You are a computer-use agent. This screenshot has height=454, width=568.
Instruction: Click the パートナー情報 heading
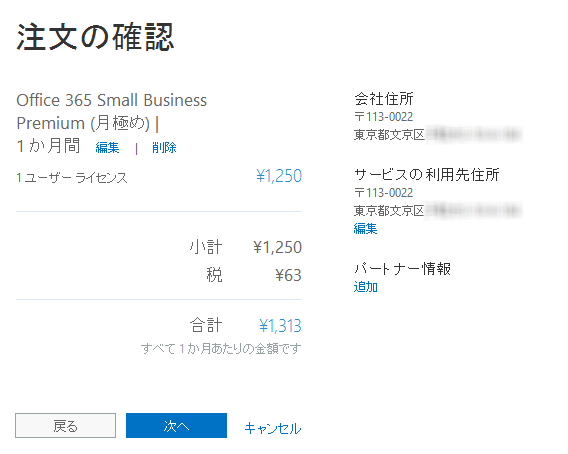point(402,268)
